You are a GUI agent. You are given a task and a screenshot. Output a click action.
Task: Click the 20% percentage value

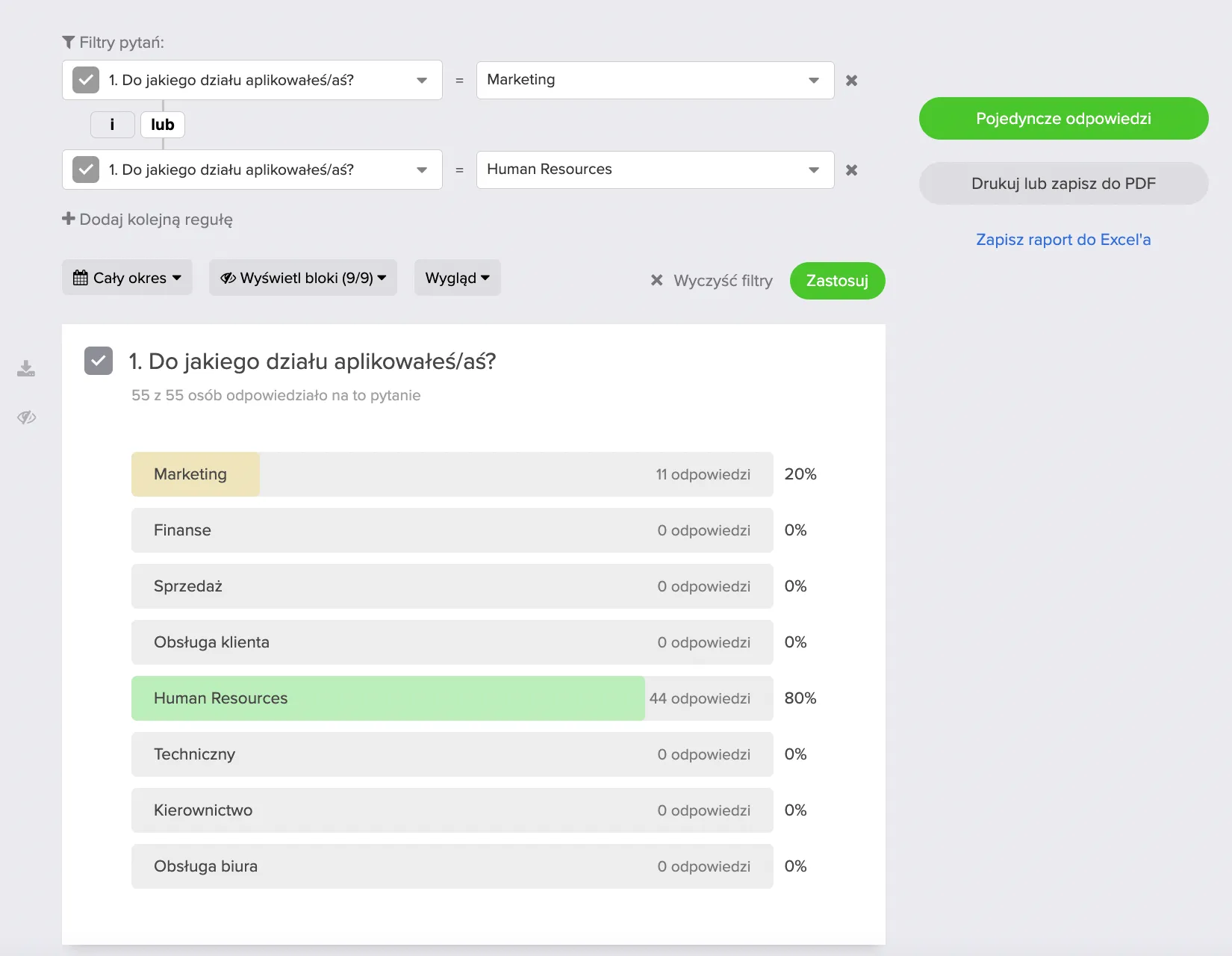coord(800,474)
